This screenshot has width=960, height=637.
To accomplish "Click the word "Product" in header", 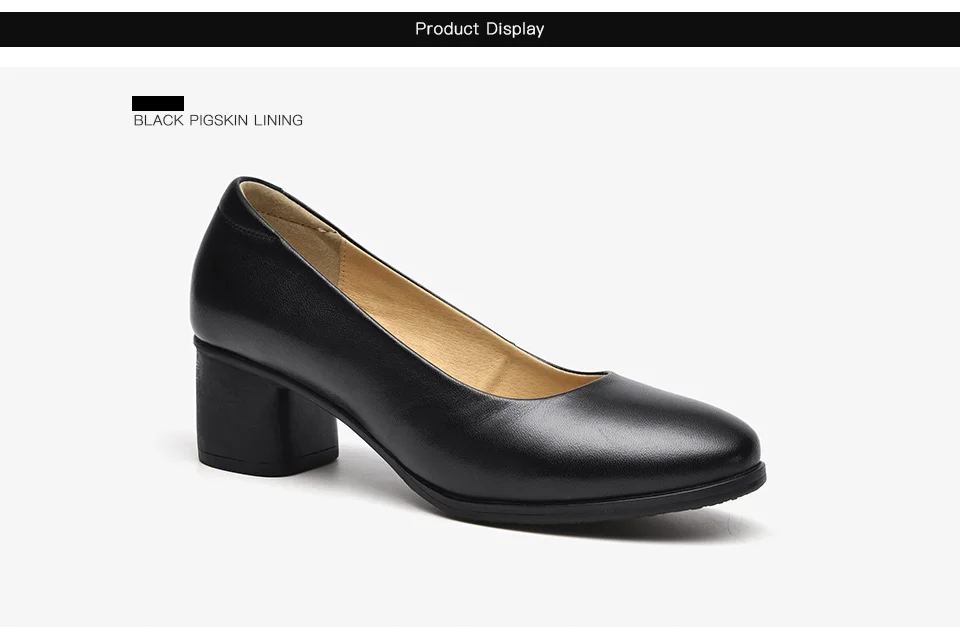I will click(x=446, y=29).
